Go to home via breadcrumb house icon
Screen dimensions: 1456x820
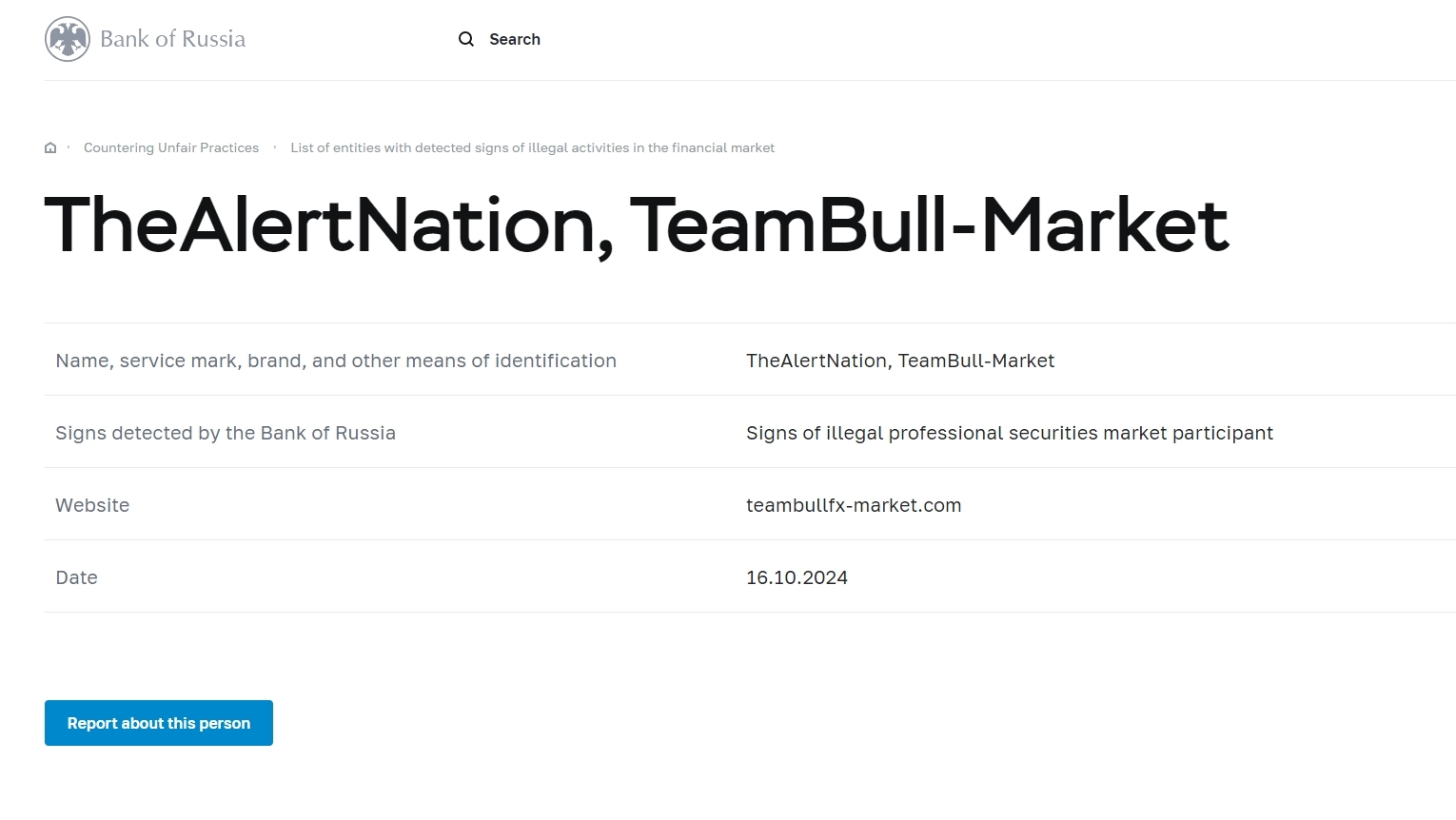click(x=50, y=148)
